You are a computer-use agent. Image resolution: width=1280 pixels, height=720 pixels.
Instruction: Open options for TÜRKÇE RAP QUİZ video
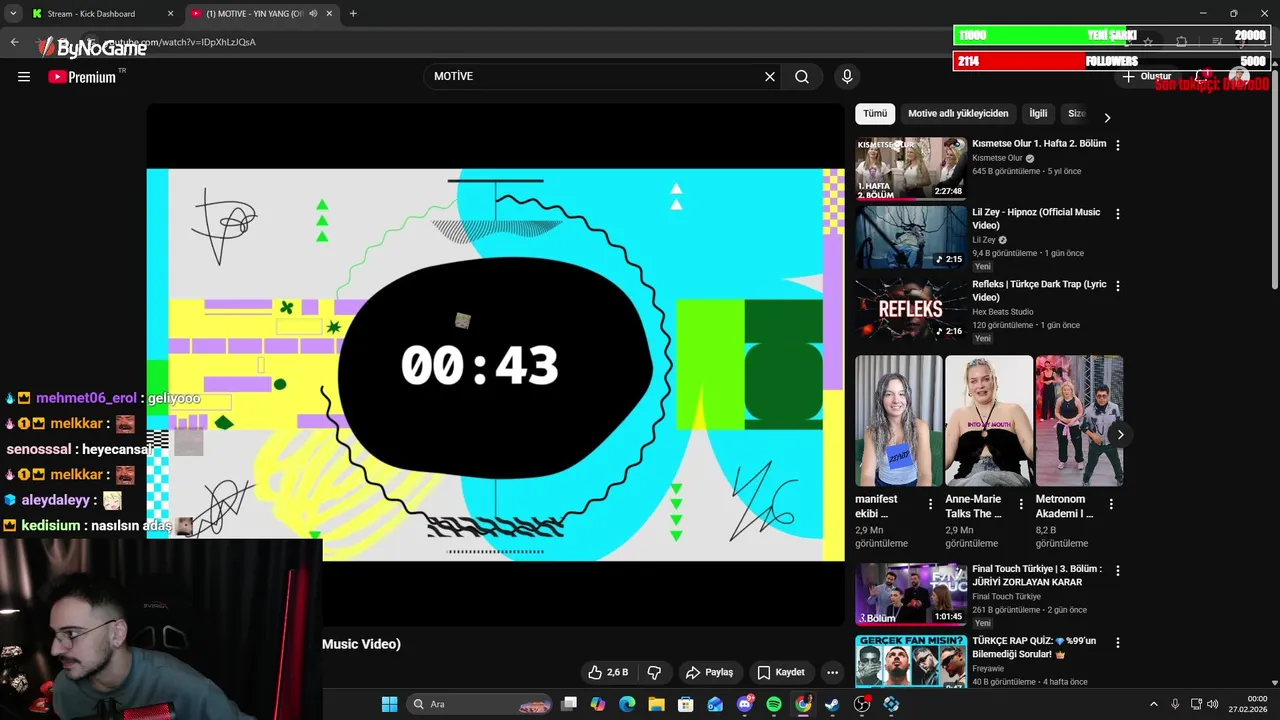(x=1117, y=643)
